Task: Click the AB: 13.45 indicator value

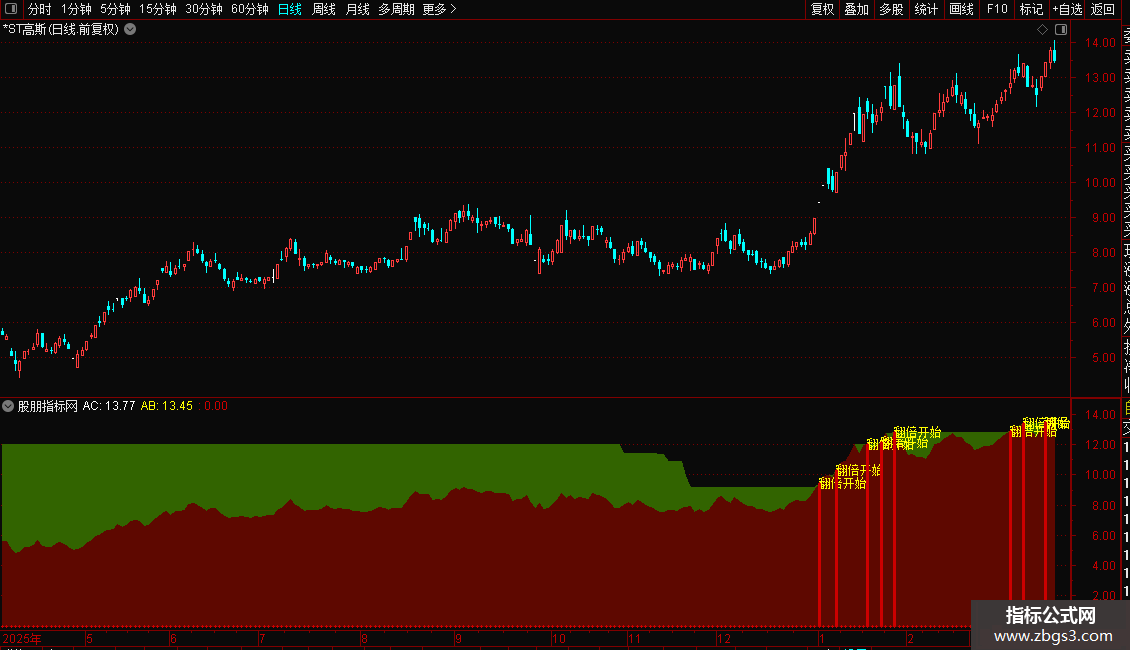Action: pyautogui.click(x=166, y=406)
